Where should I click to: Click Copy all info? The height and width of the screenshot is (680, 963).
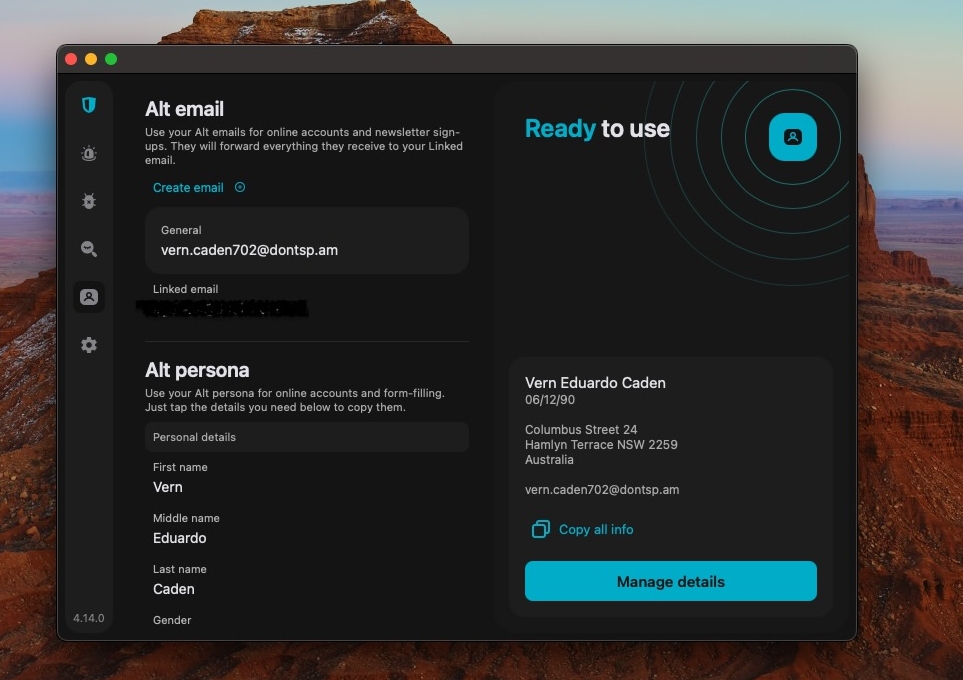click(x=595, y=529)
